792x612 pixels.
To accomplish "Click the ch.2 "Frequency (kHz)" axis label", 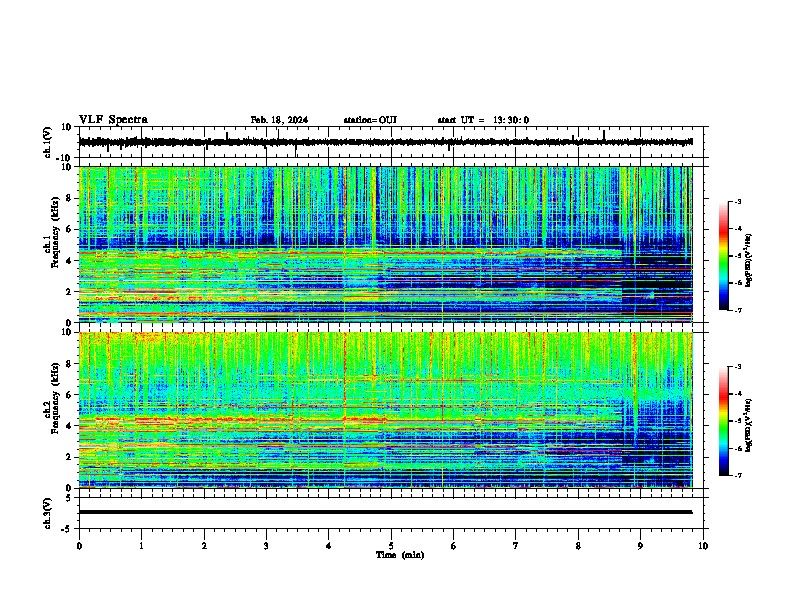I will 55,397.
